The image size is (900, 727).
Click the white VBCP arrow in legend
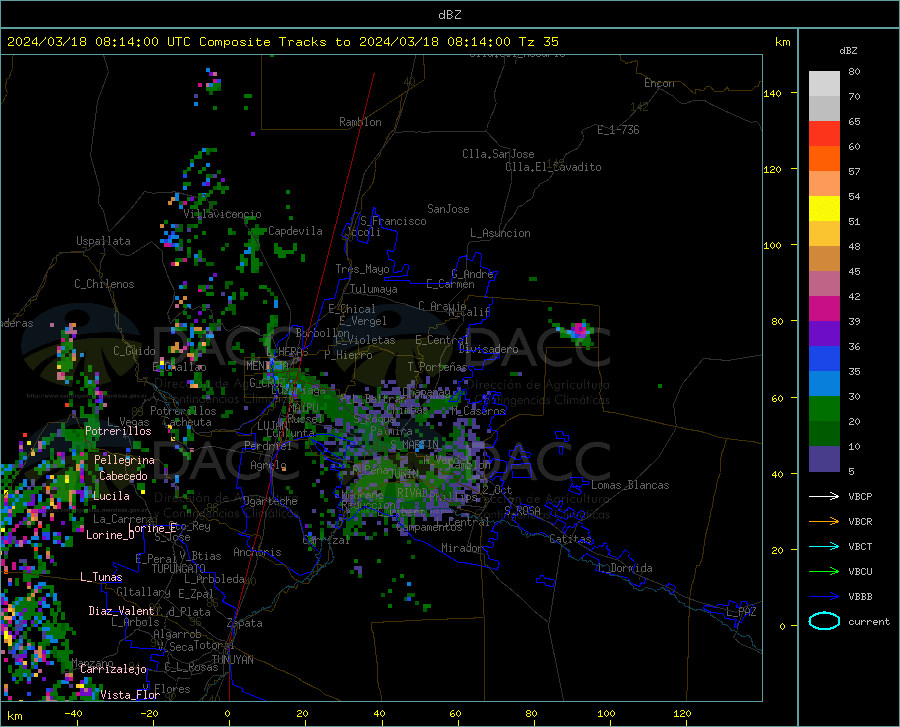824,496
